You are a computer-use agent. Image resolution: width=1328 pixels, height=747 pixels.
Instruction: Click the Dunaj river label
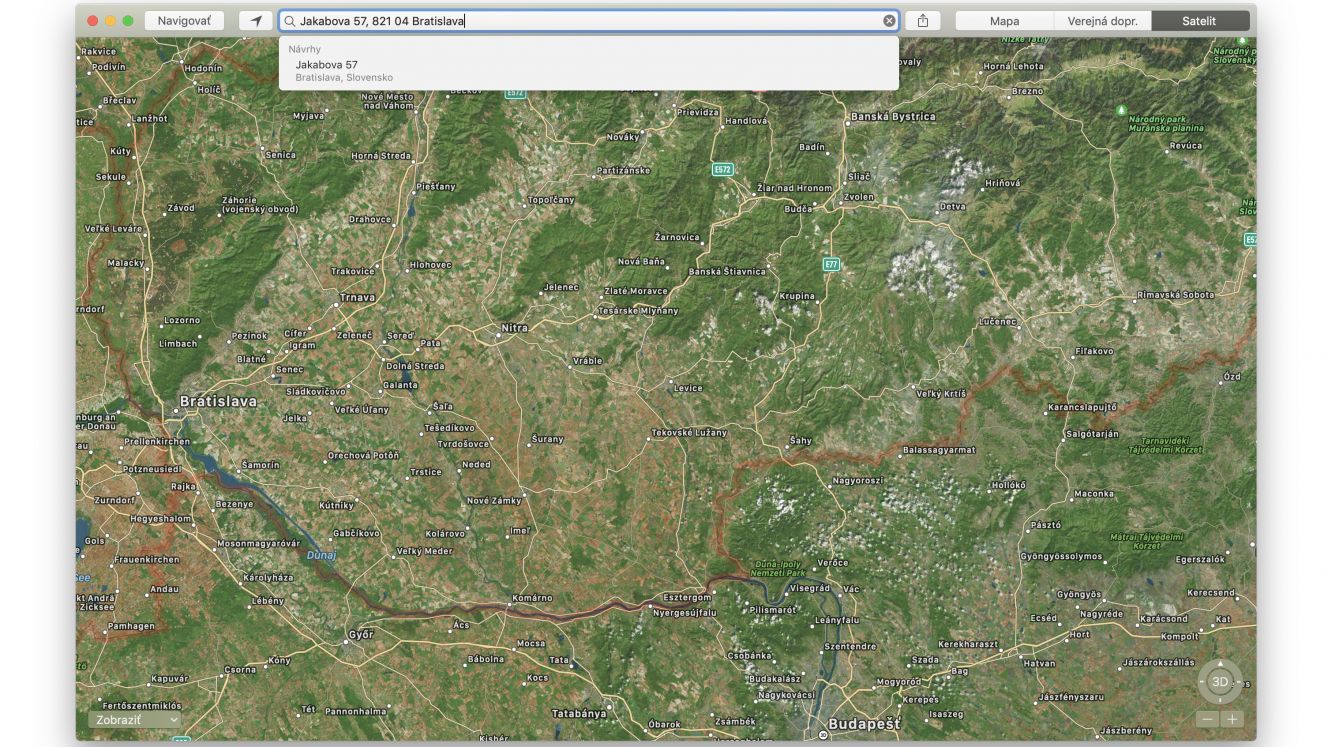click(x=321, y=554)
